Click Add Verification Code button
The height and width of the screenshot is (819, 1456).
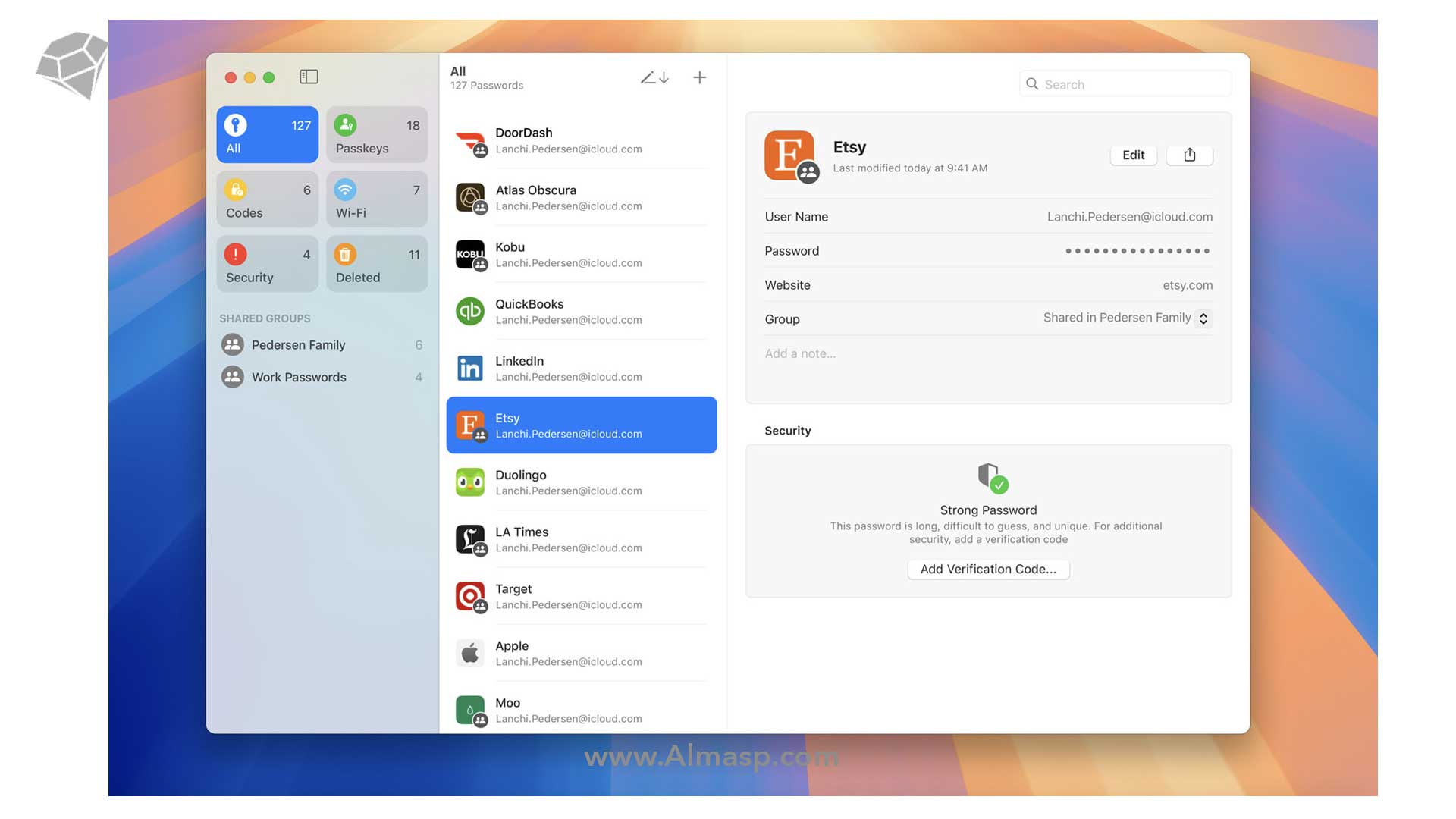[988, 570]
